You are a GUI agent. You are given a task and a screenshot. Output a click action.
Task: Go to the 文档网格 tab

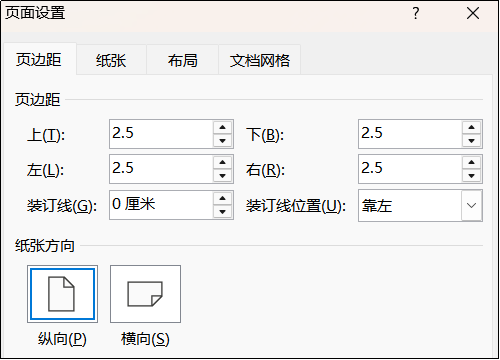click(x=260, y=61)
